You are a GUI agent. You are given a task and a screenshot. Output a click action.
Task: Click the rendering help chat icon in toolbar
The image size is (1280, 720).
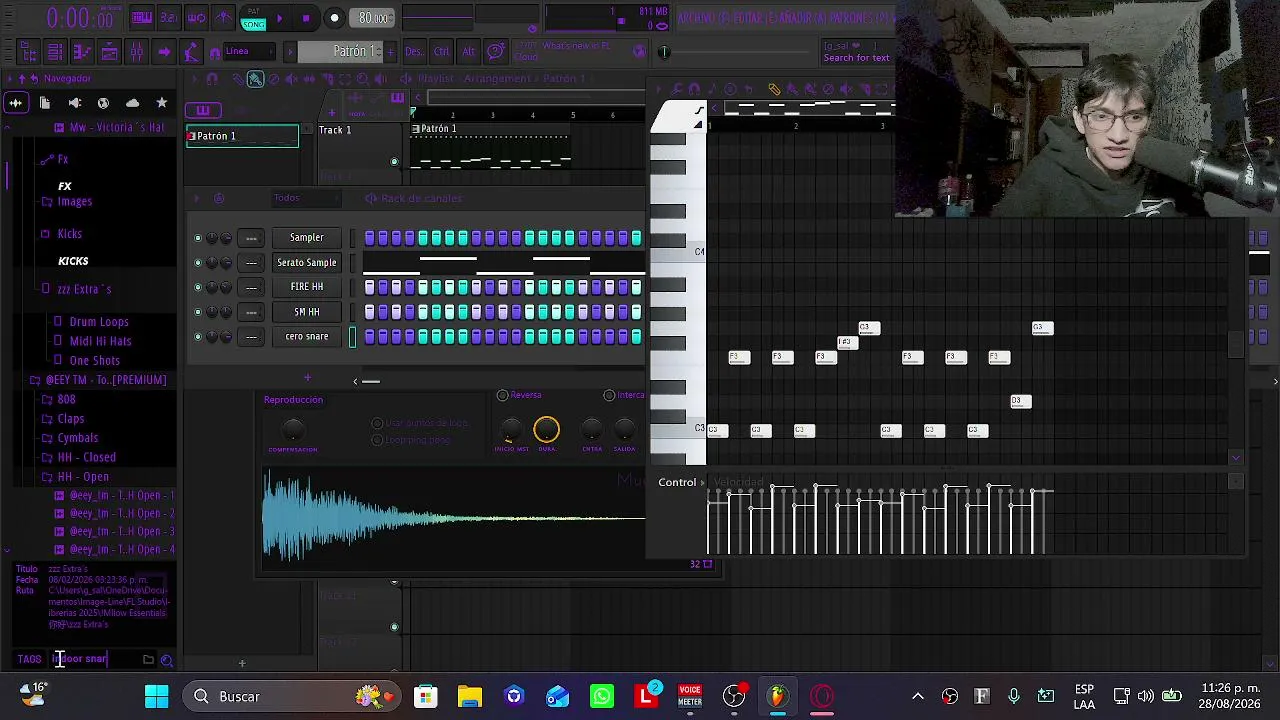coord(496,52)
